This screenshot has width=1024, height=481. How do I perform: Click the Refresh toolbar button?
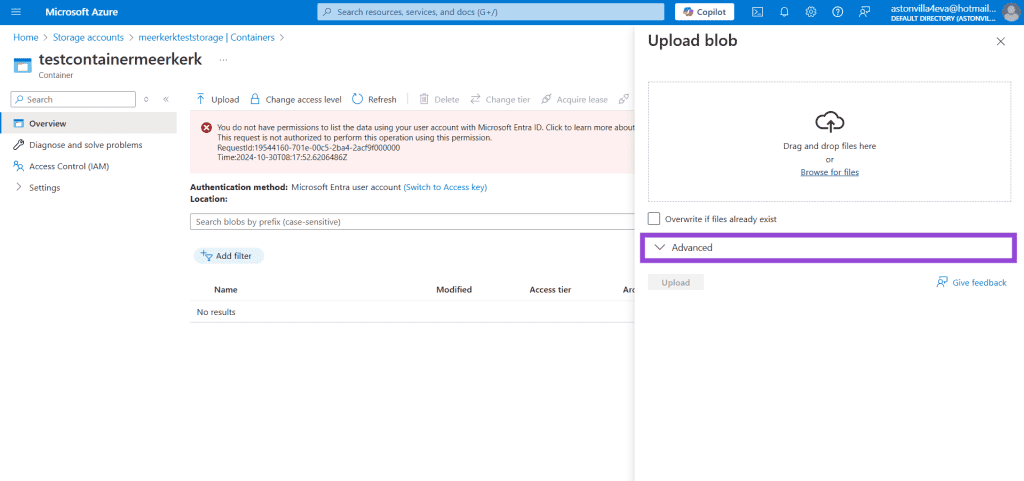(x=374, y=100)
